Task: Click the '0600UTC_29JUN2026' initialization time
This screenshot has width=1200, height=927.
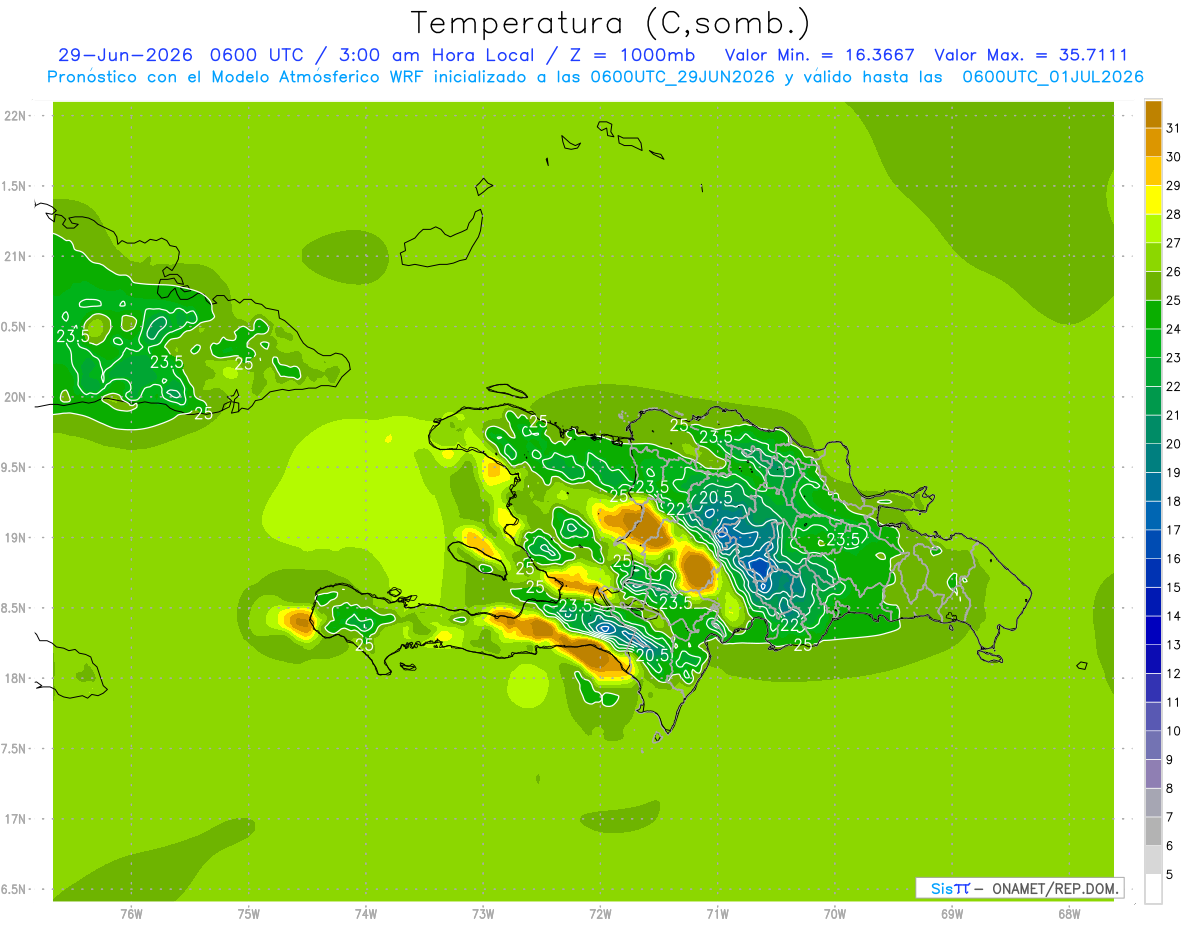Action: point(683,77)
